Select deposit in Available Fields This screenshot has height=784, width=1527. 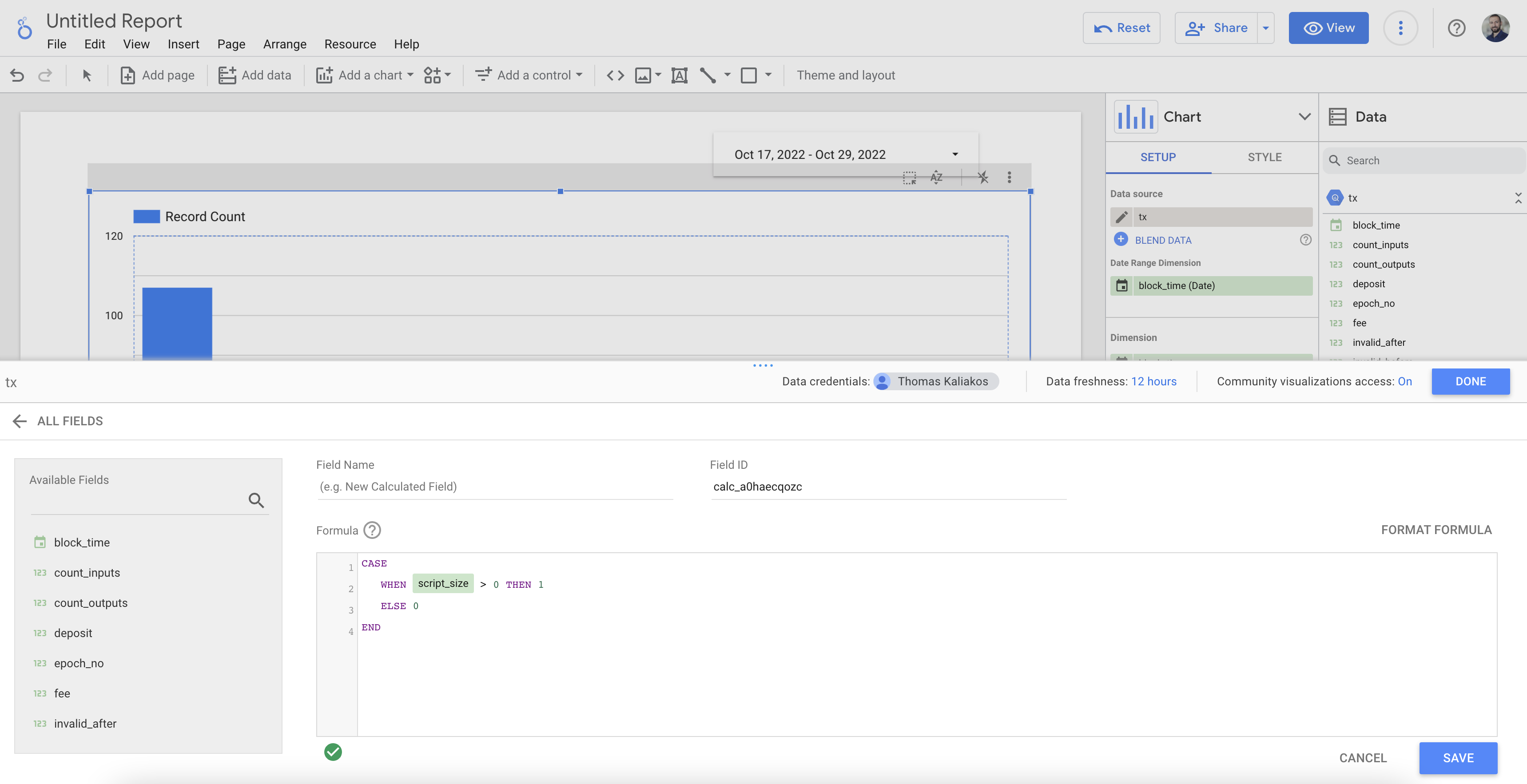tap(73, 633)
